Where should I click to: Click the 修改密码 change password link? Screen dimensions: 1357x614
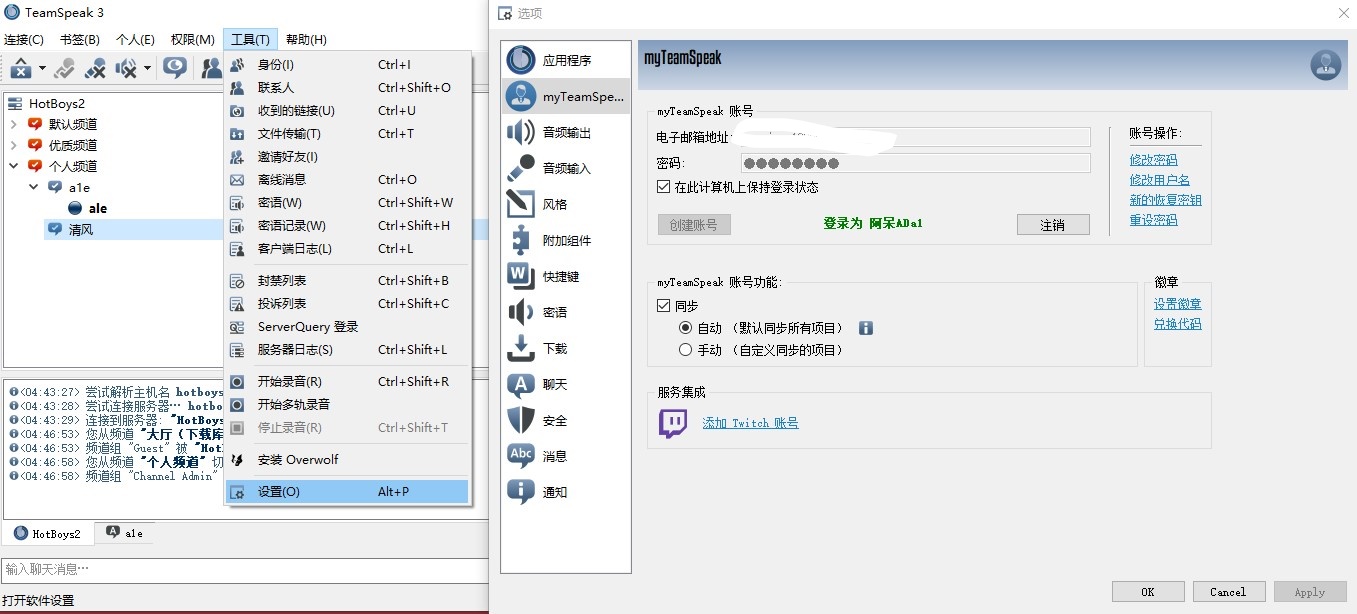tap(1153, 160)
